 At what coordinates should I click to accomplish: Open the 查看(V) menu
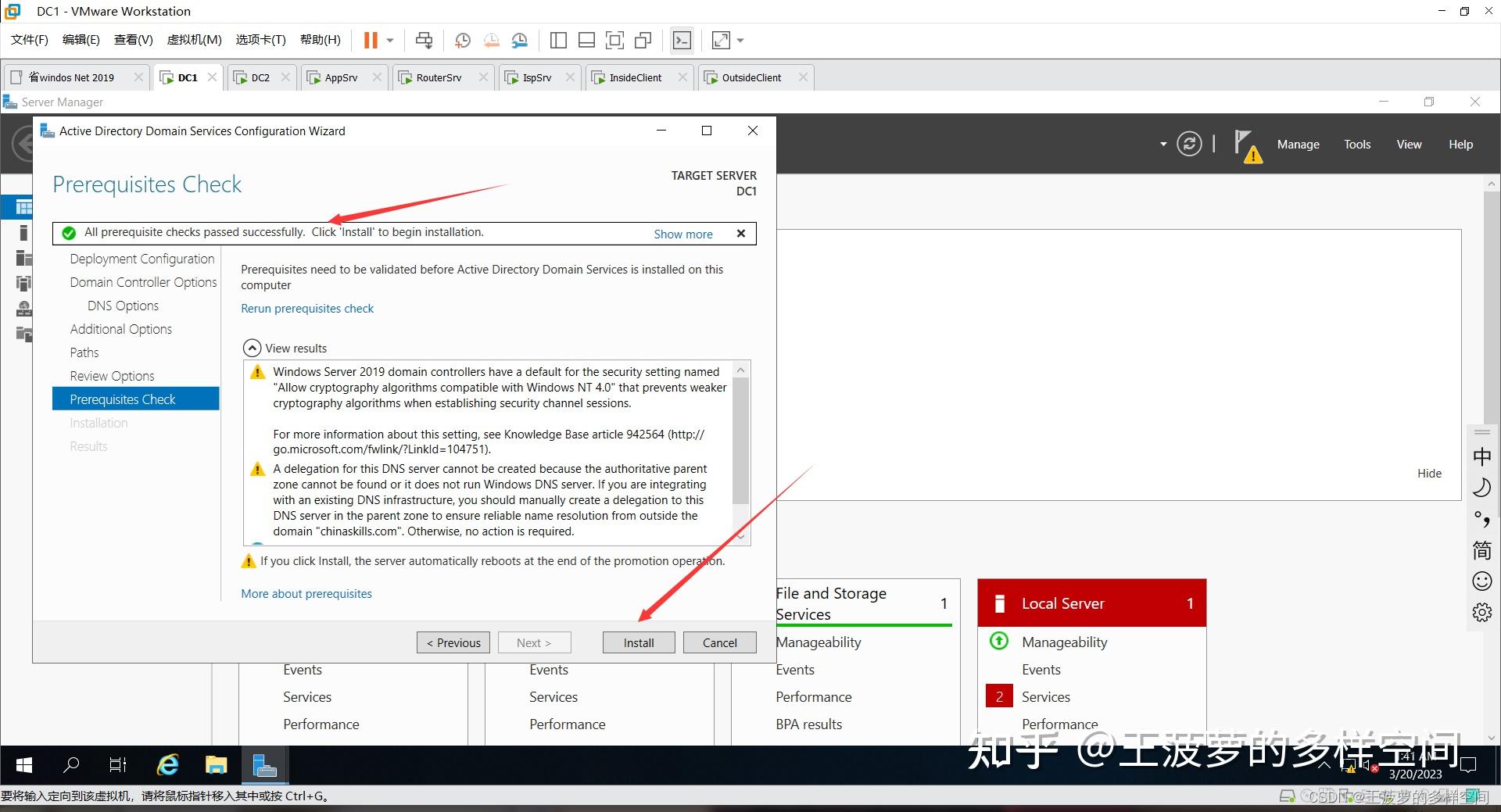coord(134,40)
